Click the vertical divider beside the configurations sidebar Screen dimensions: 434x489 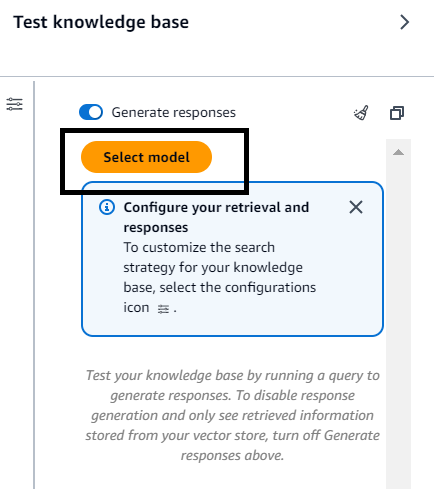point(34,285)
